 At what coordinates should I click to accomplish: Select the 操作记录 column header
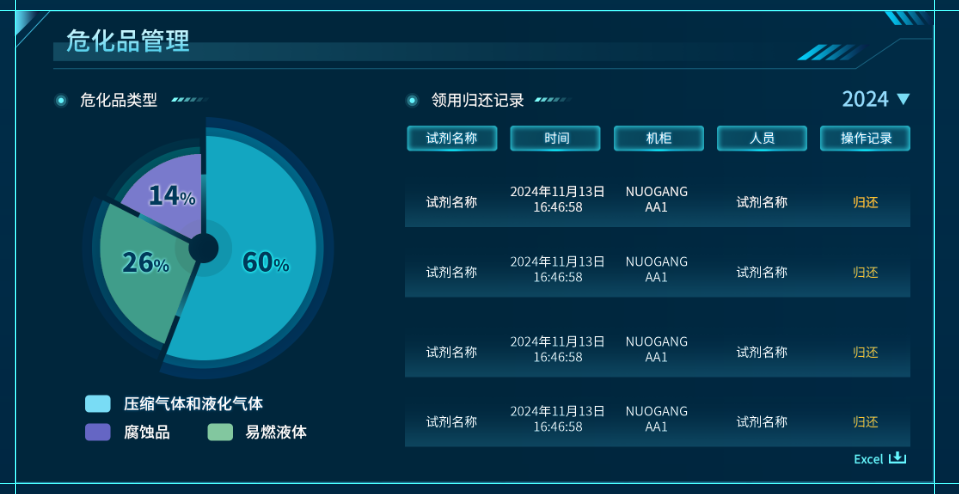point(865,138)
